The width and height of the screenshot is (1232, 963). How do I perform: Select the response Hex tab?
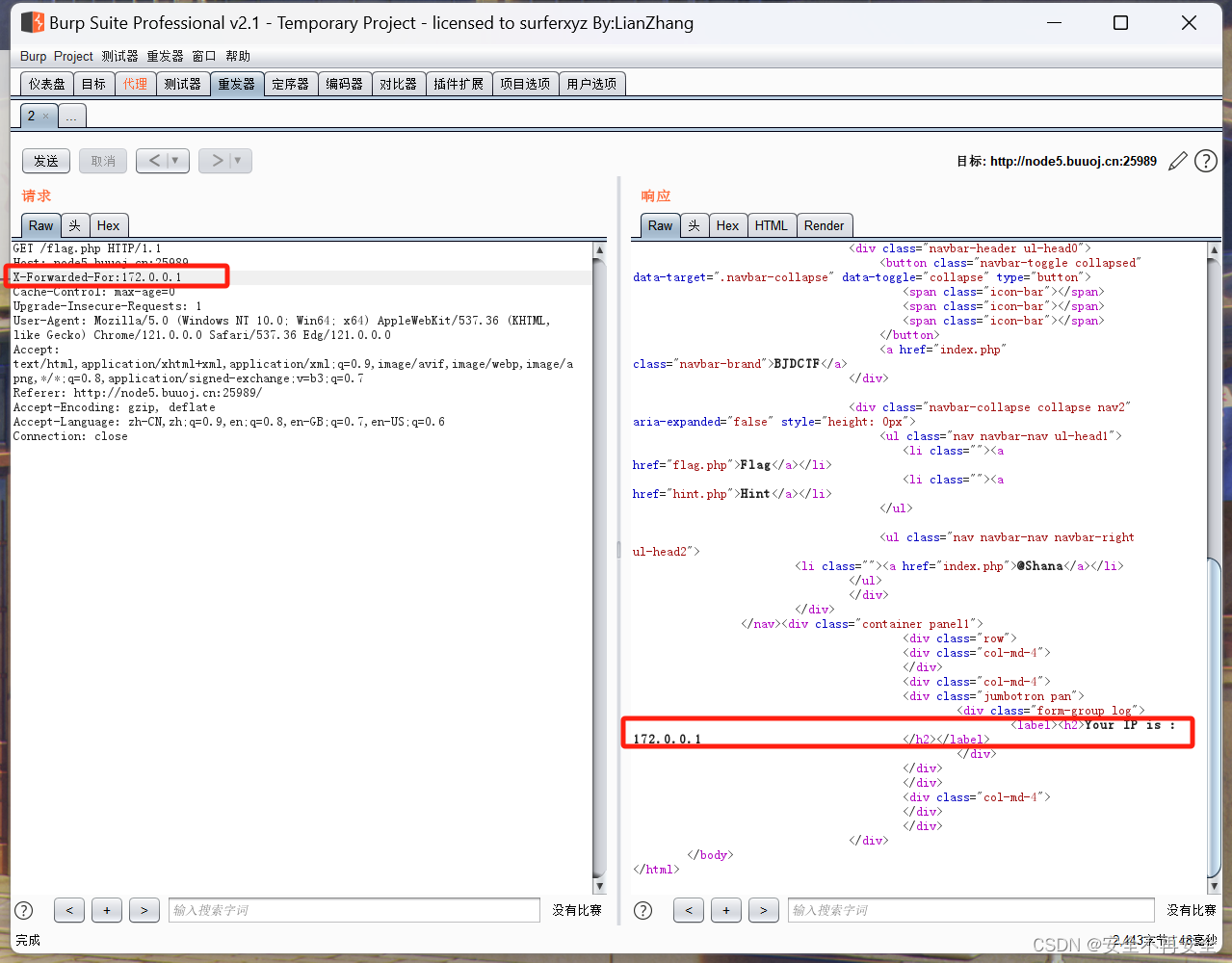pyautogui.click(x=728, y=225)
